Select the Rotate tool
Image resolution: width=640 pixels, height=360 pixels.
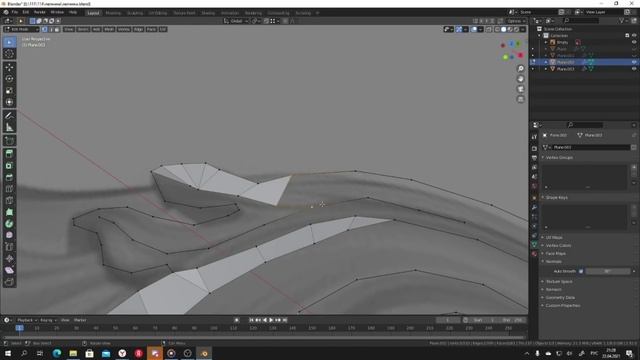coord(9,78)
